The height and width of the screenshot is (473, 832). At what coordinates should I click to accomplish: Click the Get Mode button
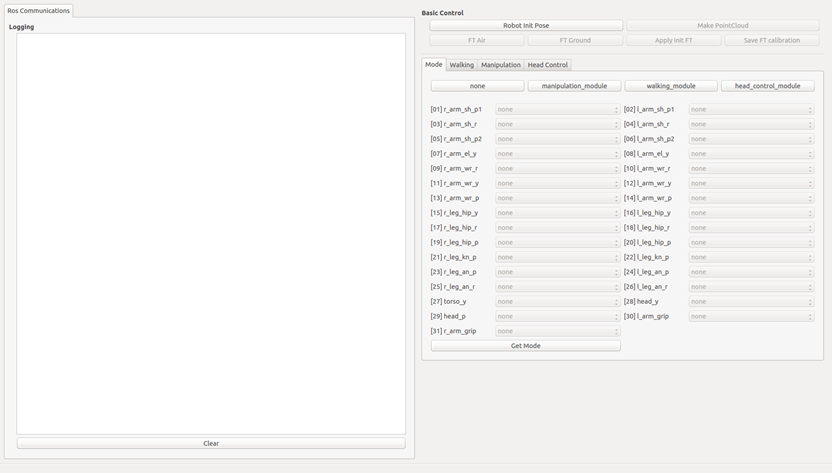click(x=525, y=346)
